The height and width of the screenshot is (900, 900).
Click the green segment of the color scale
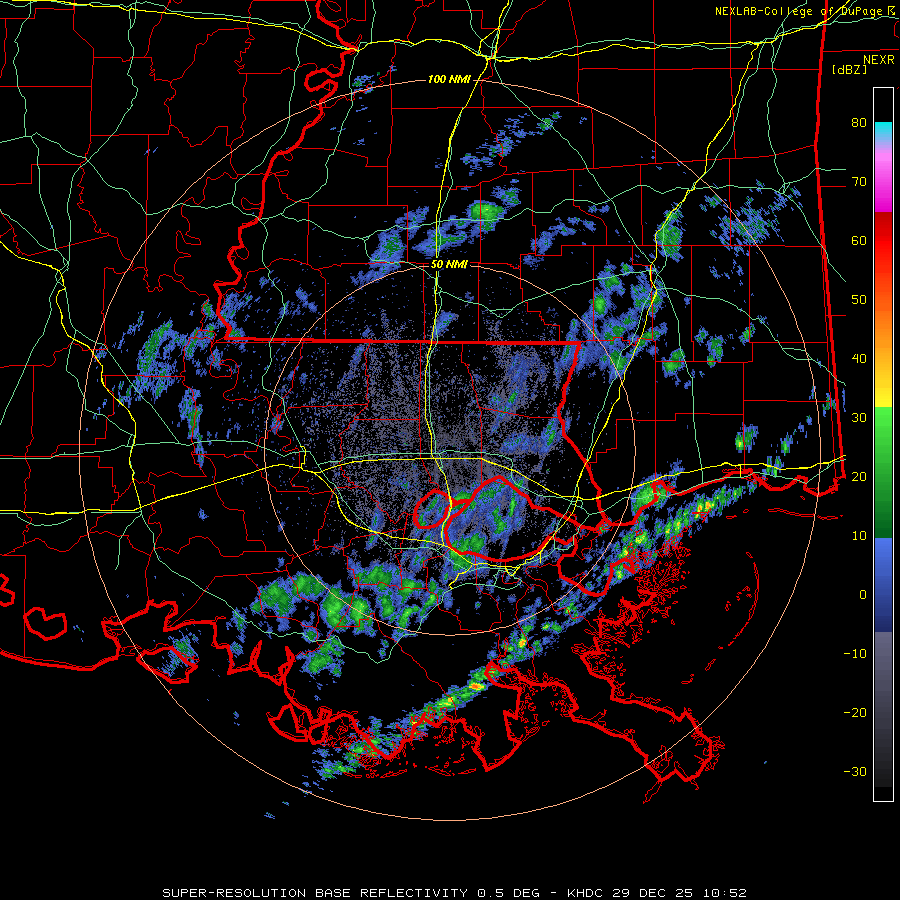(x=883, y=472)
